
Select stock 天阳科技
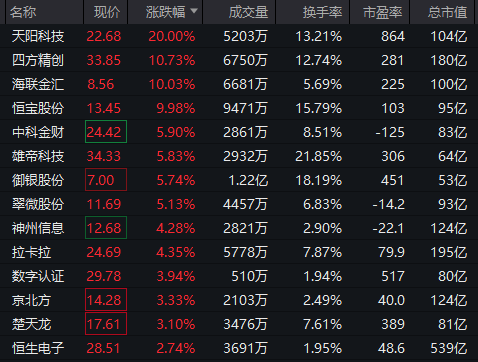[38, 36]
